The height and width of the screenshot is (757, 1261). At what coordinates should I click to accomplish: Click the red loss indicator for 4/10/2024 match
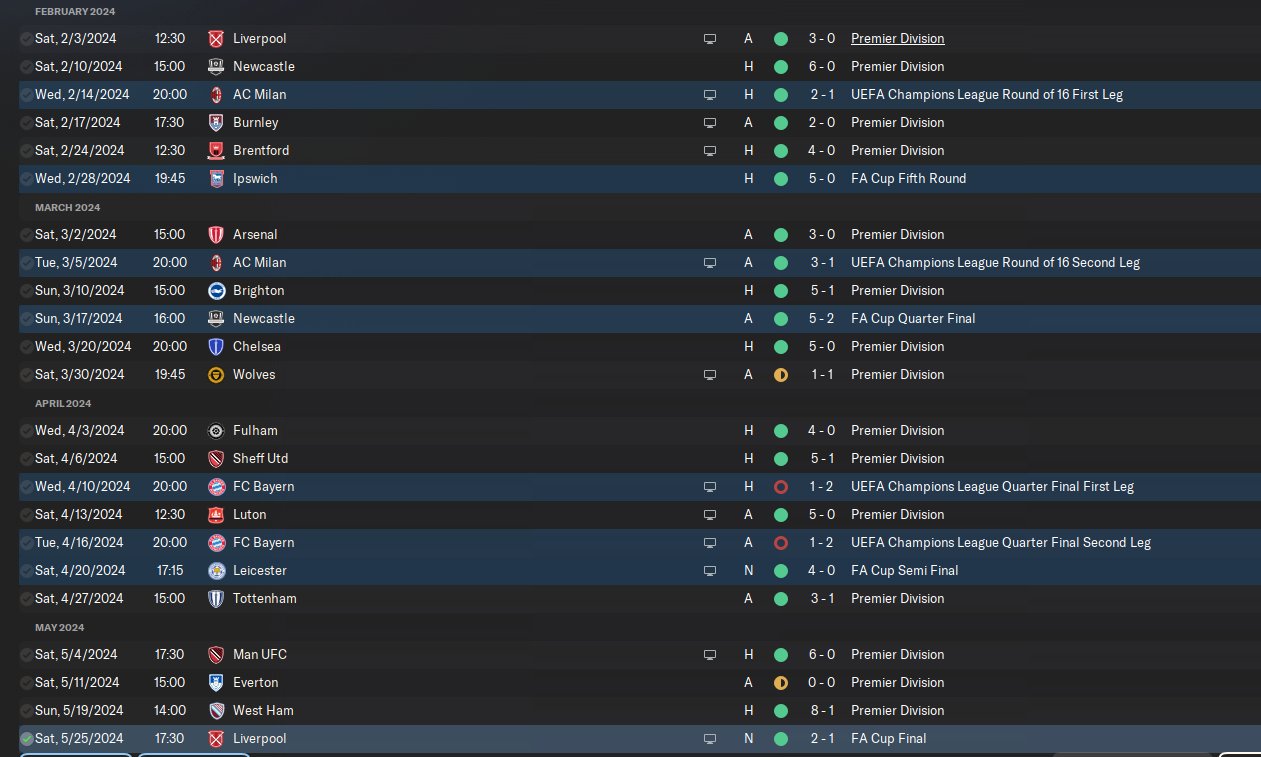click(x=781, y=487)
